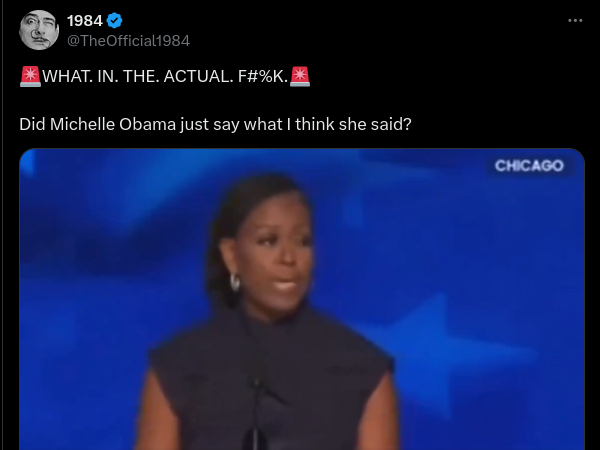
Task: Click the blue verified badge
Action: point(114,20)
